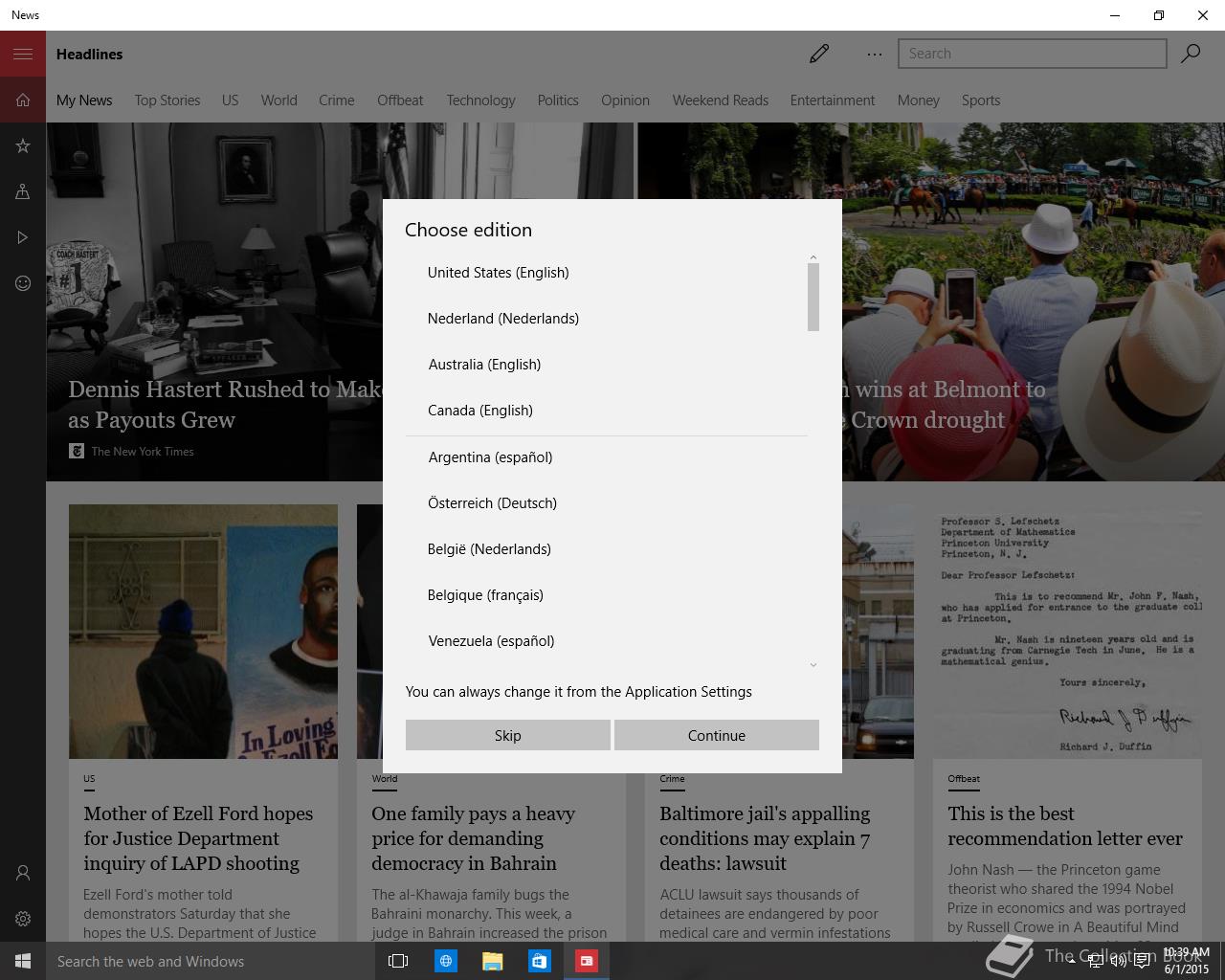Pick Argentina (español) edition
The height and width of the screenshot is (980, 1225).
[x=607, y=457]
